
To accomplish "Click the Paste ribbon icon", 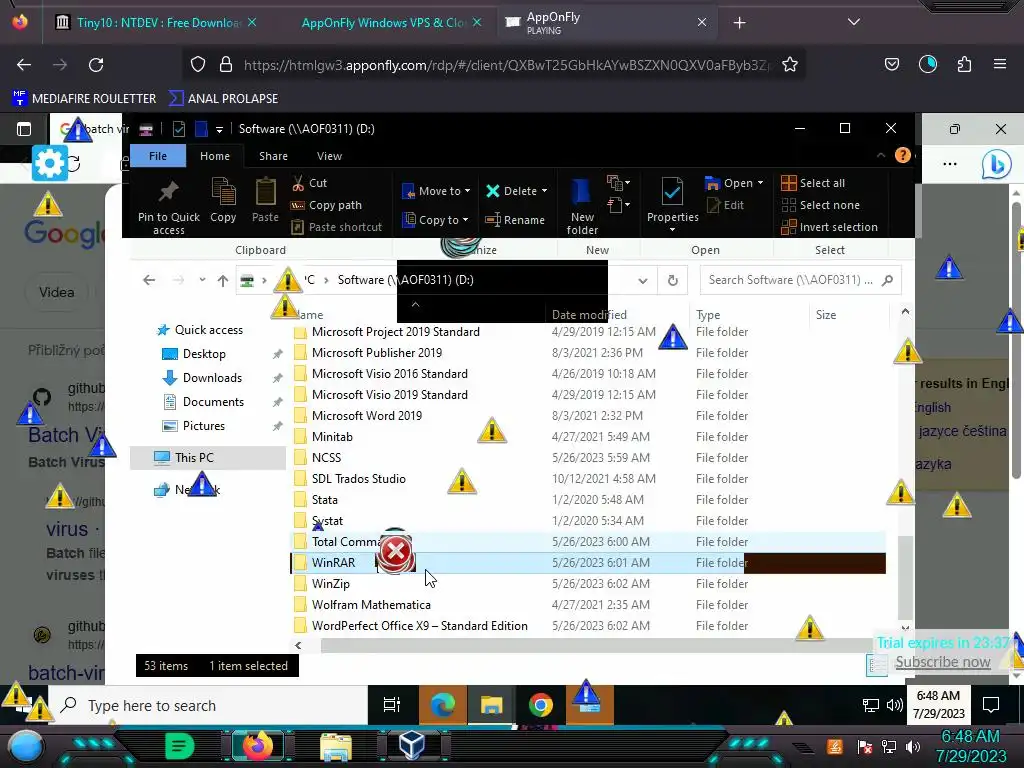I will [x=265, y=191].
